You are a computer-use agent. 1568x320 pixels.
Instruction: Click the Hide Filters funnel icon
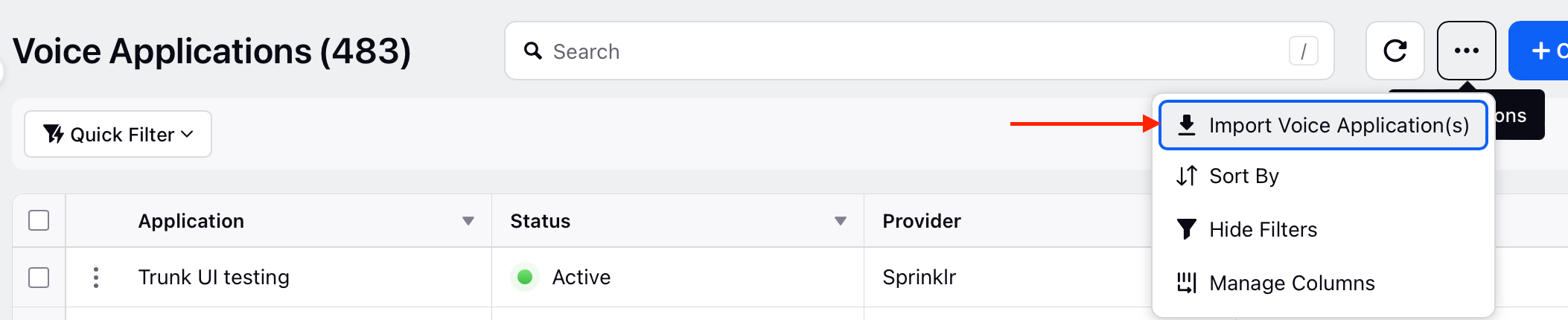[x=1187, y=229]
